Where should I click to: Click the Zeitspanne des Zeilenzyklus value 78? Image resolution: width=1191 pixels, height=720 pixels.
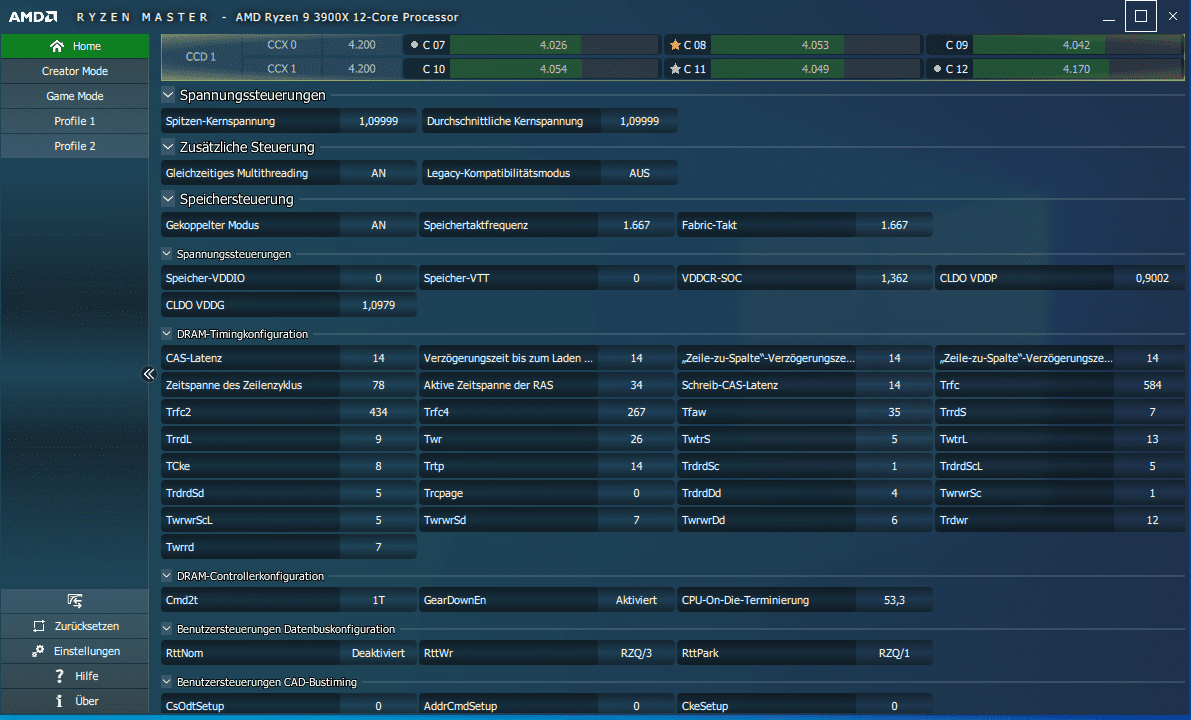pos(378,385)
